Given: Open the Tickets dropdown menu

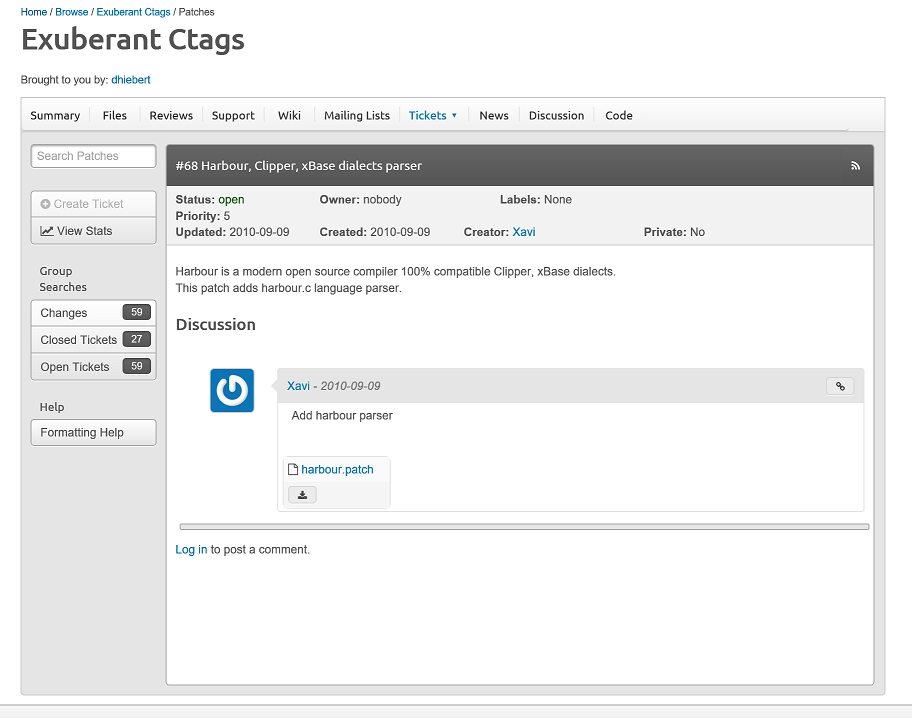Looking at the screenshot, I should coord(432,115).
